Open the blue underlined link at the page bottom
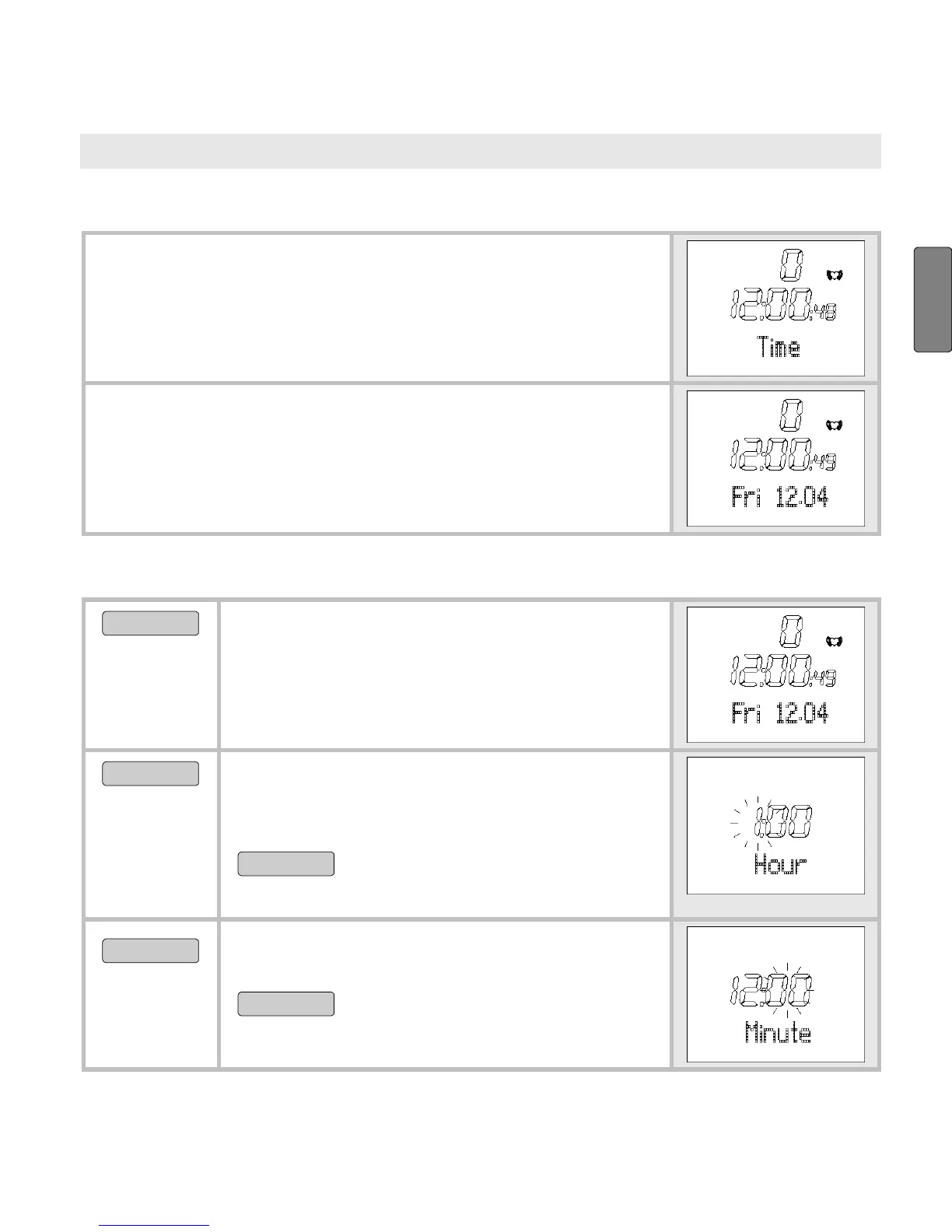 154,1225
